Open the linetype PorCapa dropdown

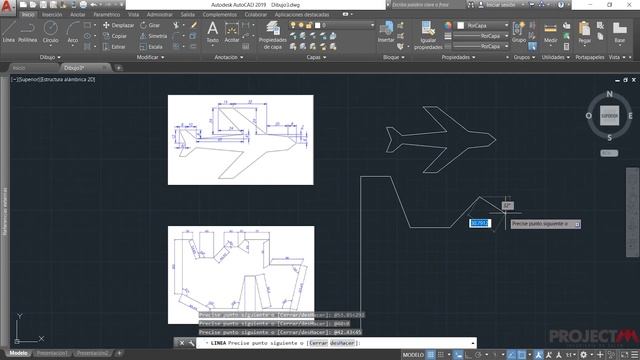(x=481, y=47)
